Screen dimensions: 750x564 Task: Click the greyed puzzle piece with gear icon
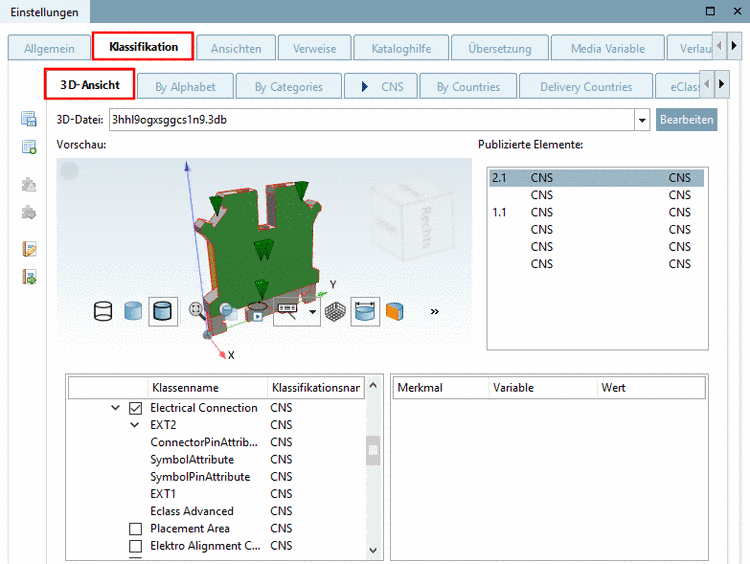(29, 212)
